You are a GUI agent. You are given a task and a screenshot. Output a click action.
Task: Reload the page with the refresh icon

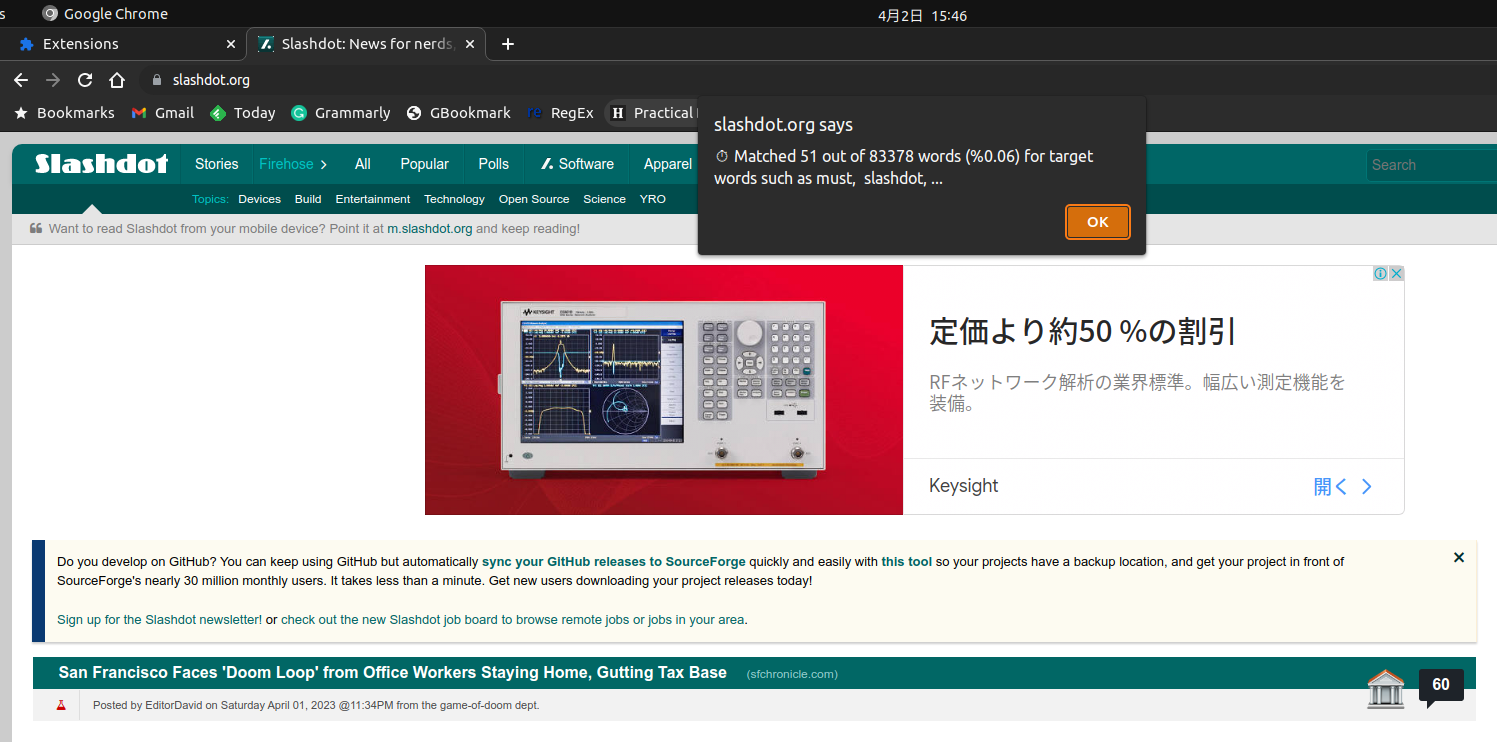[85, 80]
